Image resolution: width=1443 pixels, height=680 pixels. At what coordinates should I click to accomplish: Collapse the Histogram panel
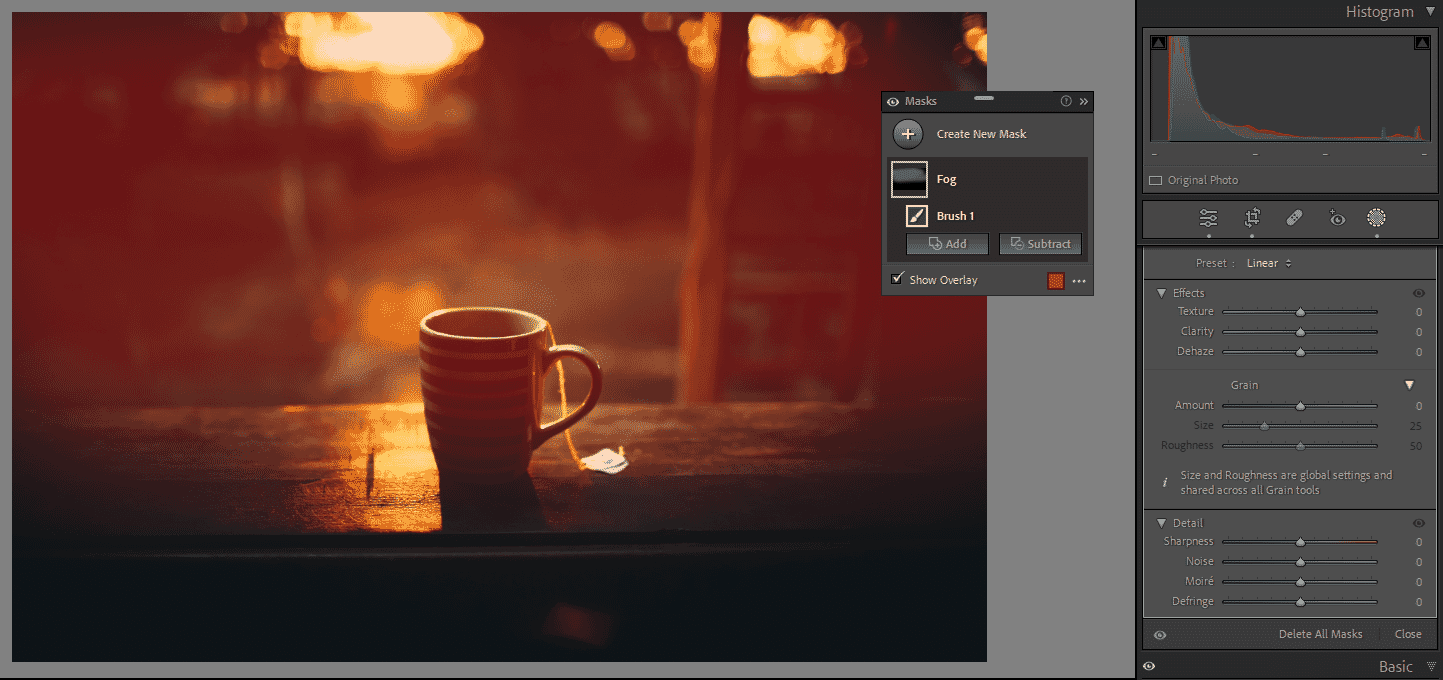[1429, 12]
